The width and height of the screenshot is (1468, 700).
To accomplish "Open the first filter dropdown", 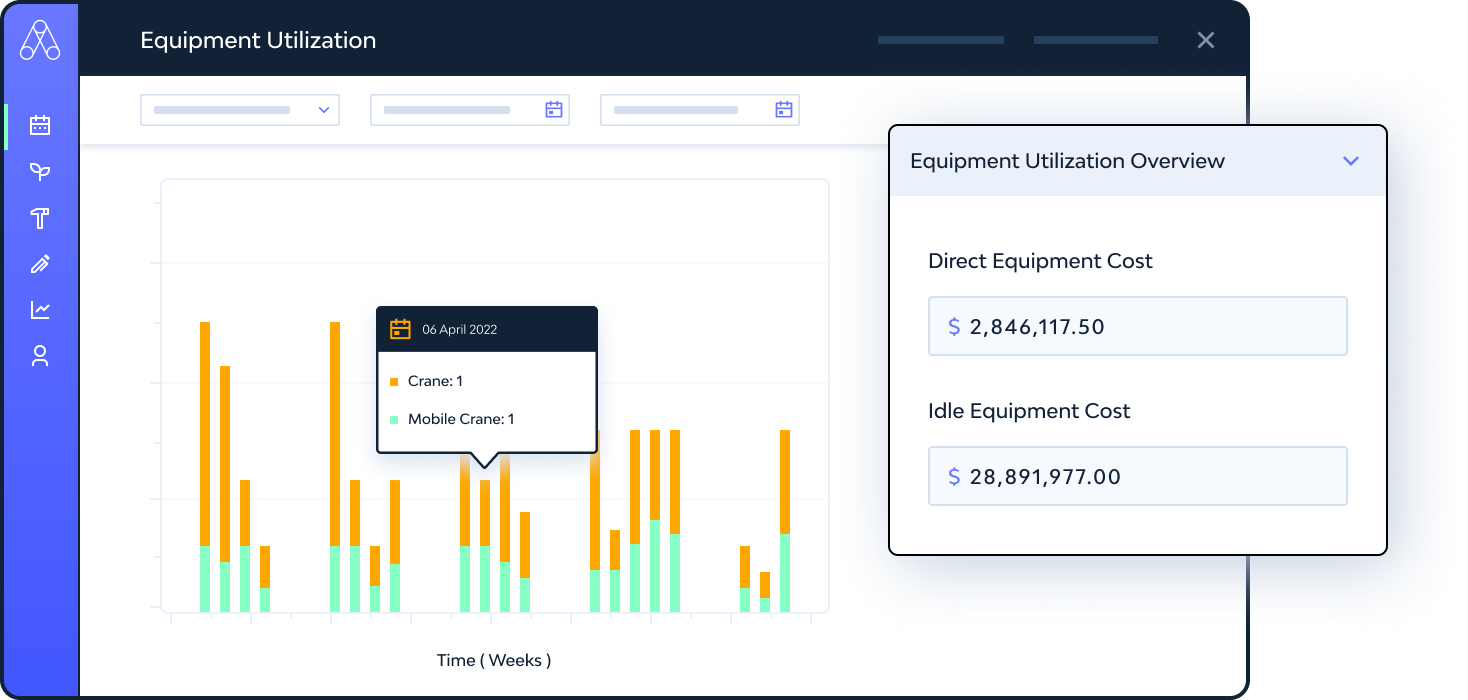I will [240, 110].
